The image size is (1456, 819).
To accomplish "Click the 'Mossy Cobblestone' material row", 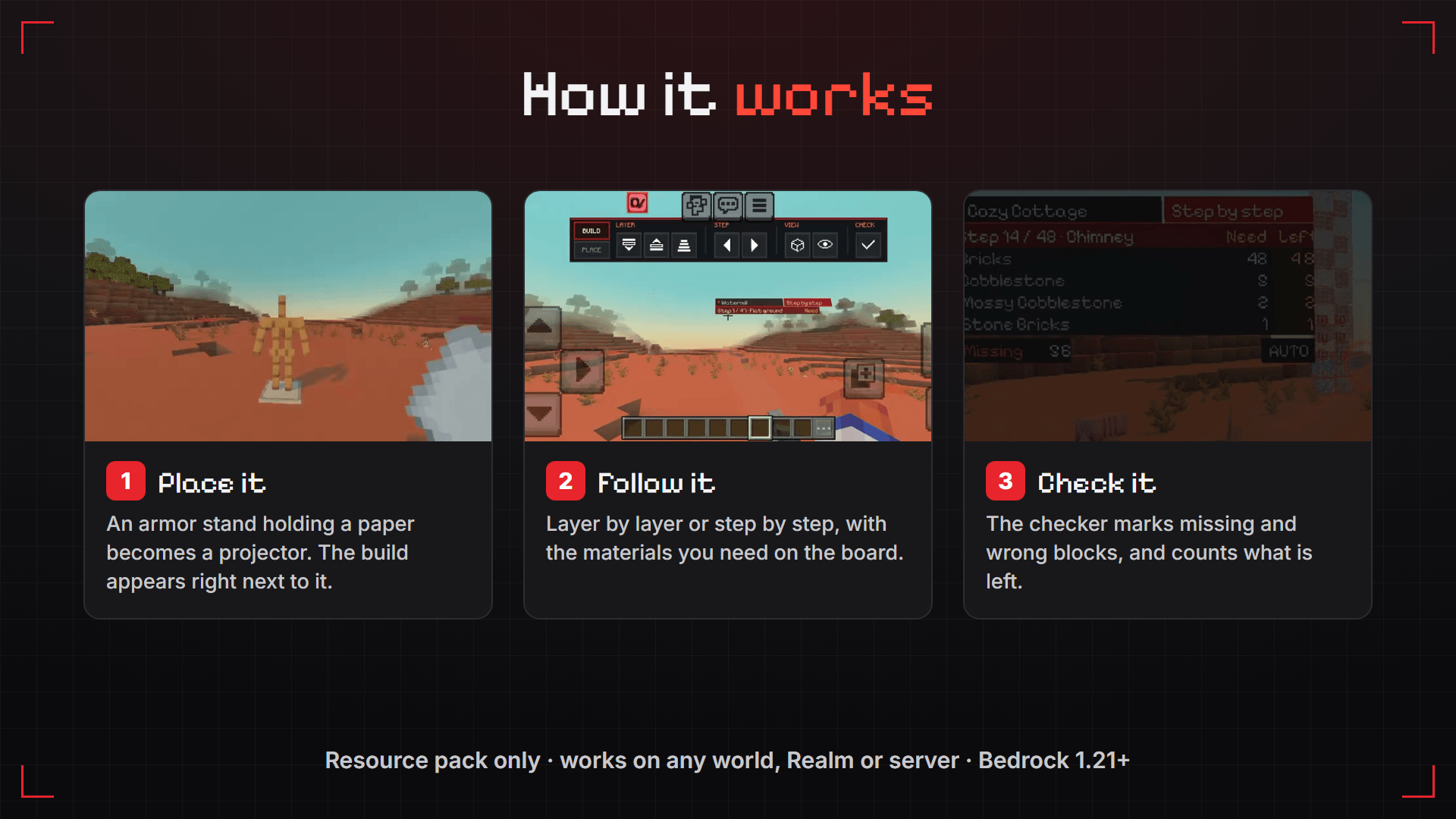I will [1139, 303].
